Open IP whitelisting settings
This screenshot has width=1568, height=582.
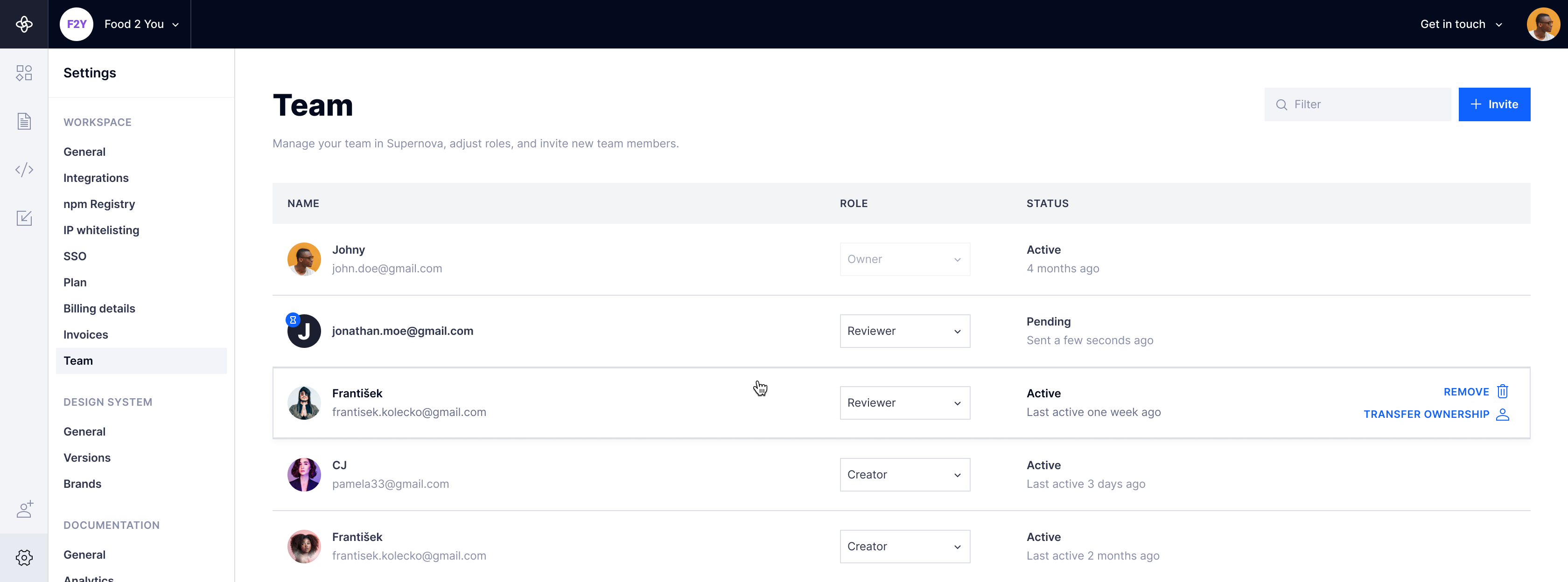(x=101, y=230)
